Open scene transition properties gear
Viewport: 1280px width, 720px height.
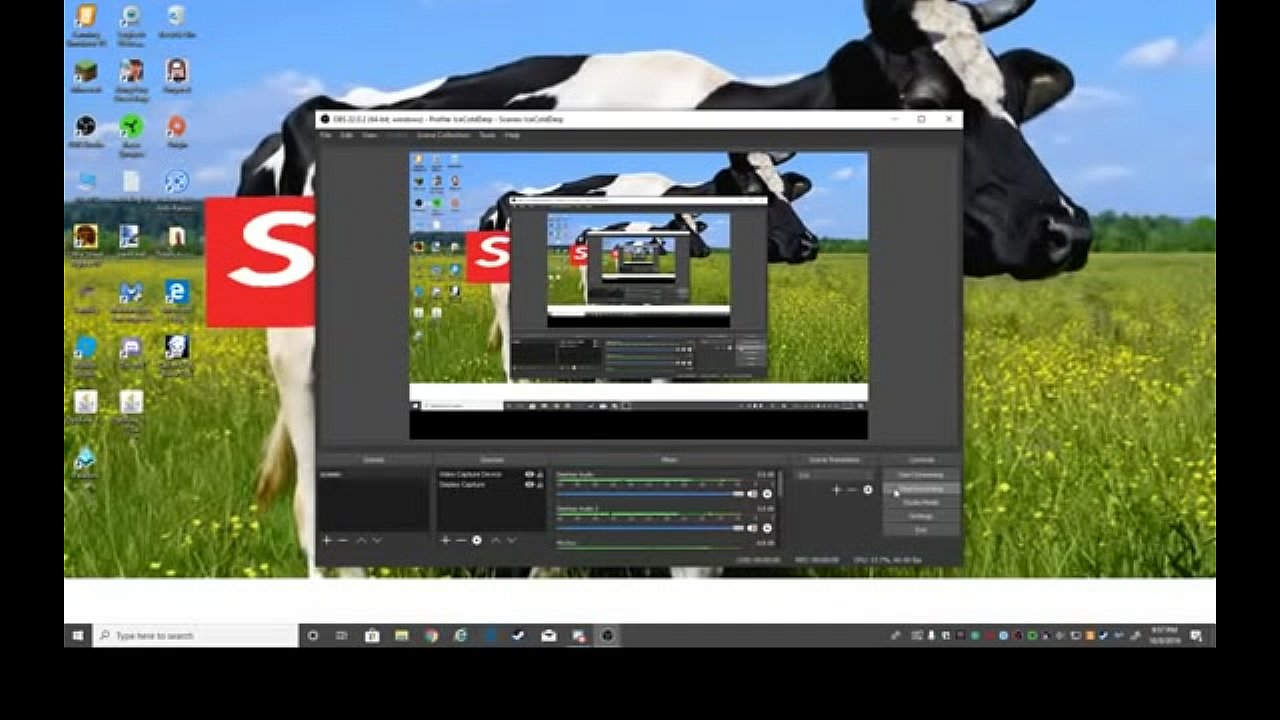868,490
